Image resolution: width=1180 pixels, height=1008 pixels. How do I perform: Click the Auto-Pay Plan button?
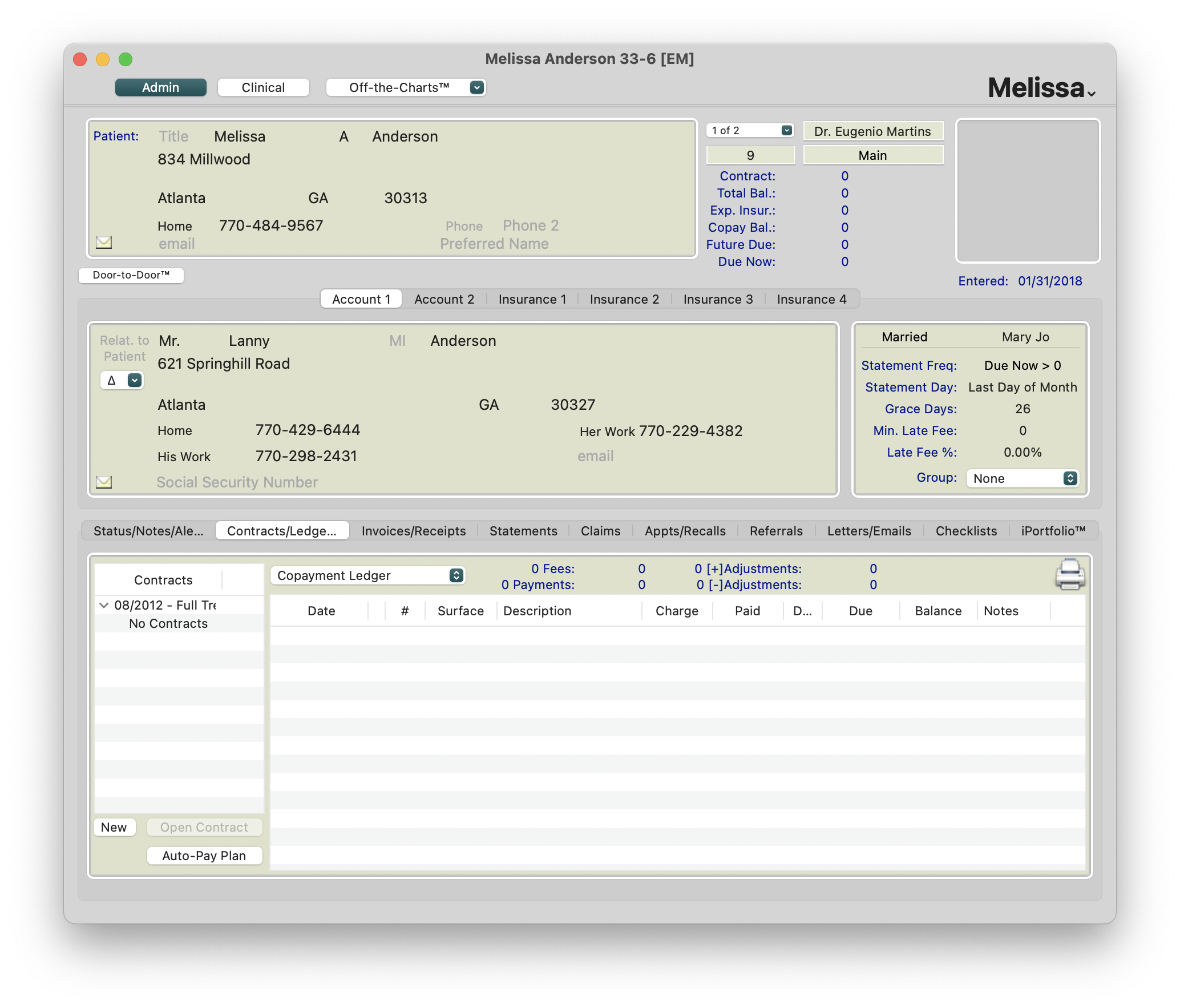pos(204,856)
